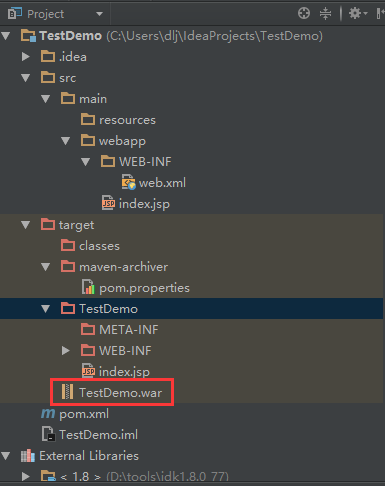The width and height of the screenshot is (385, 486).
Task: Select the maven-archiver folder name
Action: point(123,267)
